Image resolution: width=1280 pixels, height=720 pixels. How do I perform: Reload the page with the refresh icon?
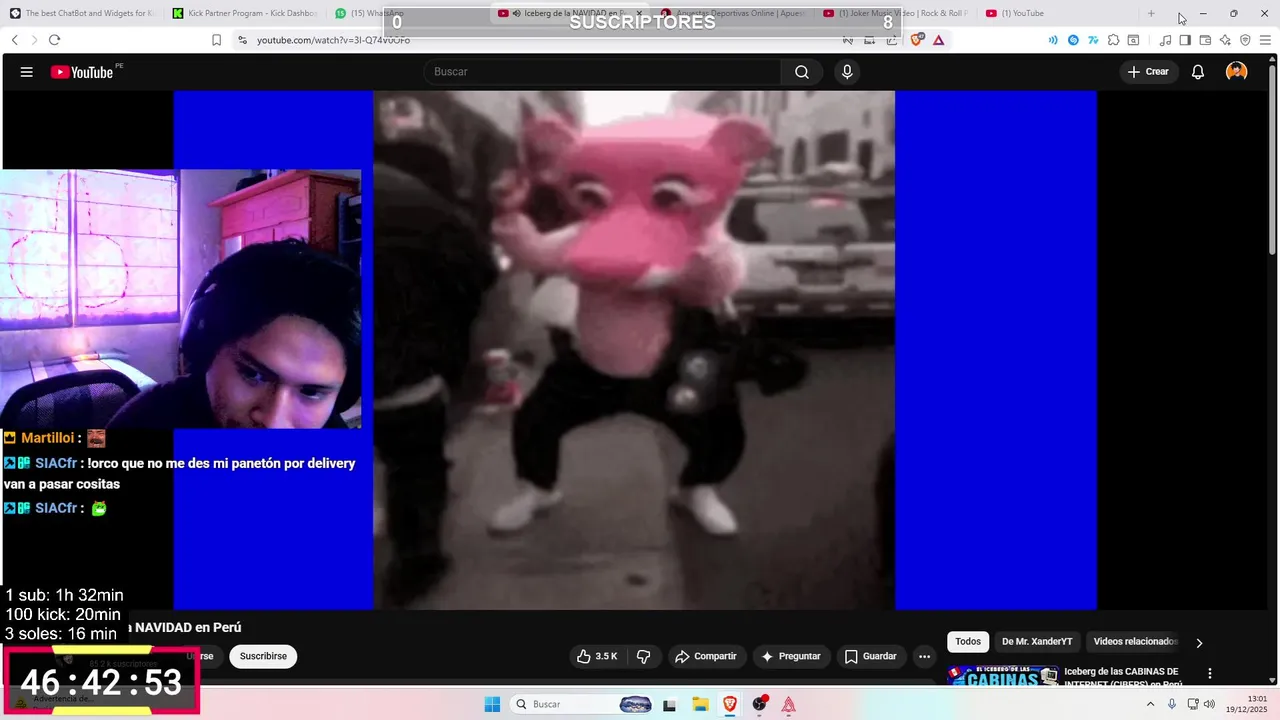54,40
